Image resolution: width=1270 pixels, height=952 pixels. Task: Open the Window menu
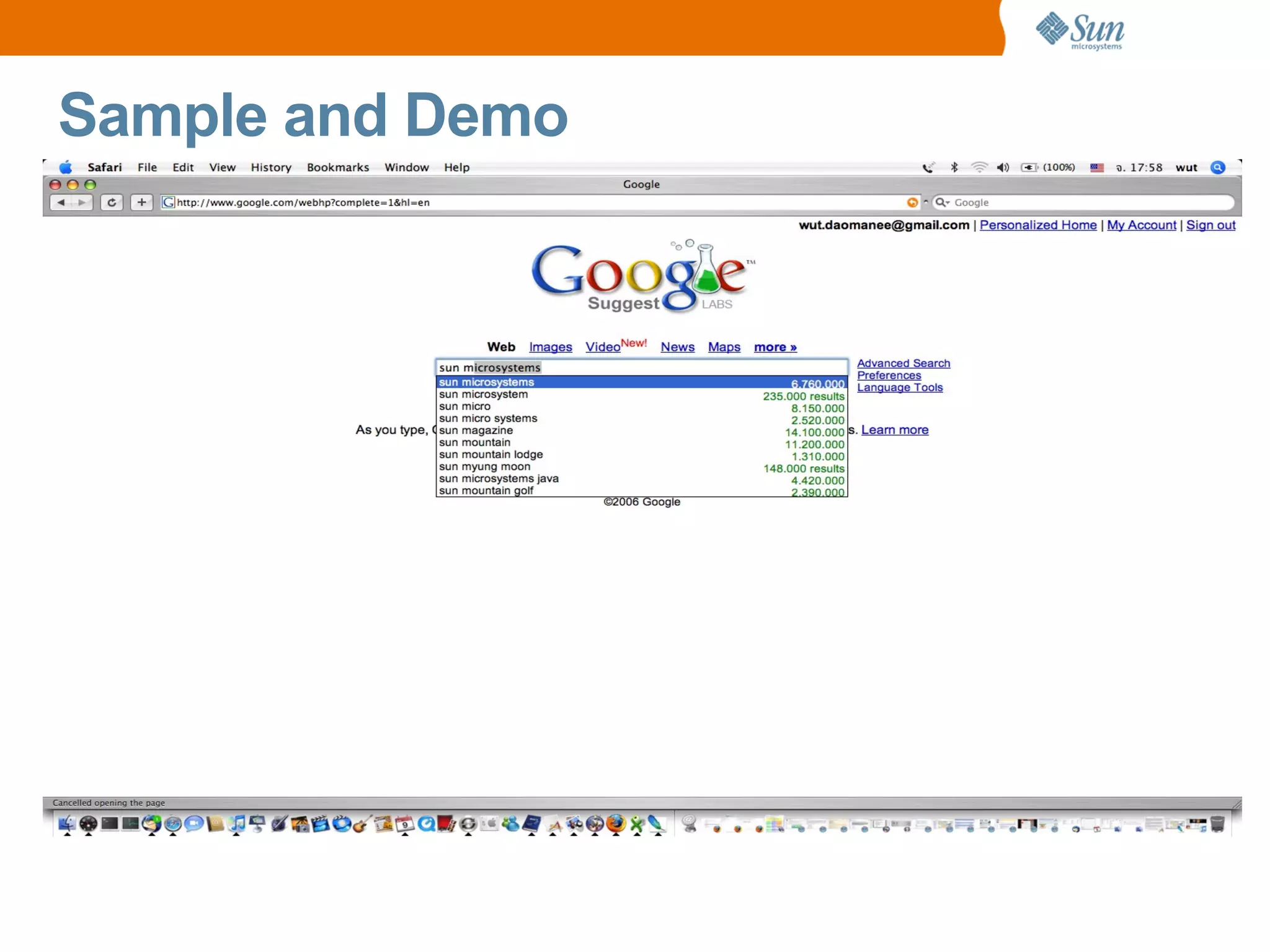[407, 167]
